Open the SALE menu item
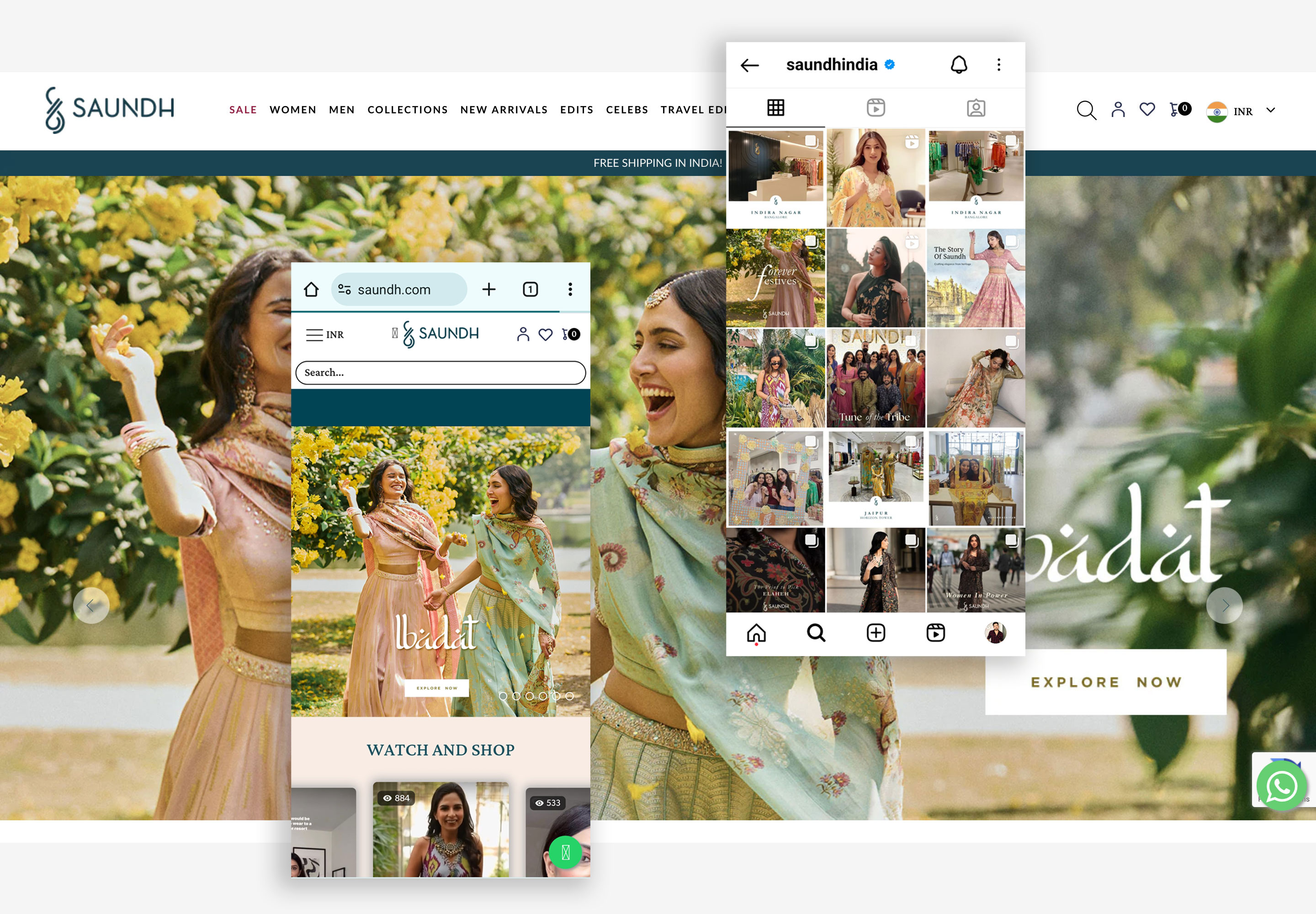The image size is (1316, 914). click(x=243, y=110)
